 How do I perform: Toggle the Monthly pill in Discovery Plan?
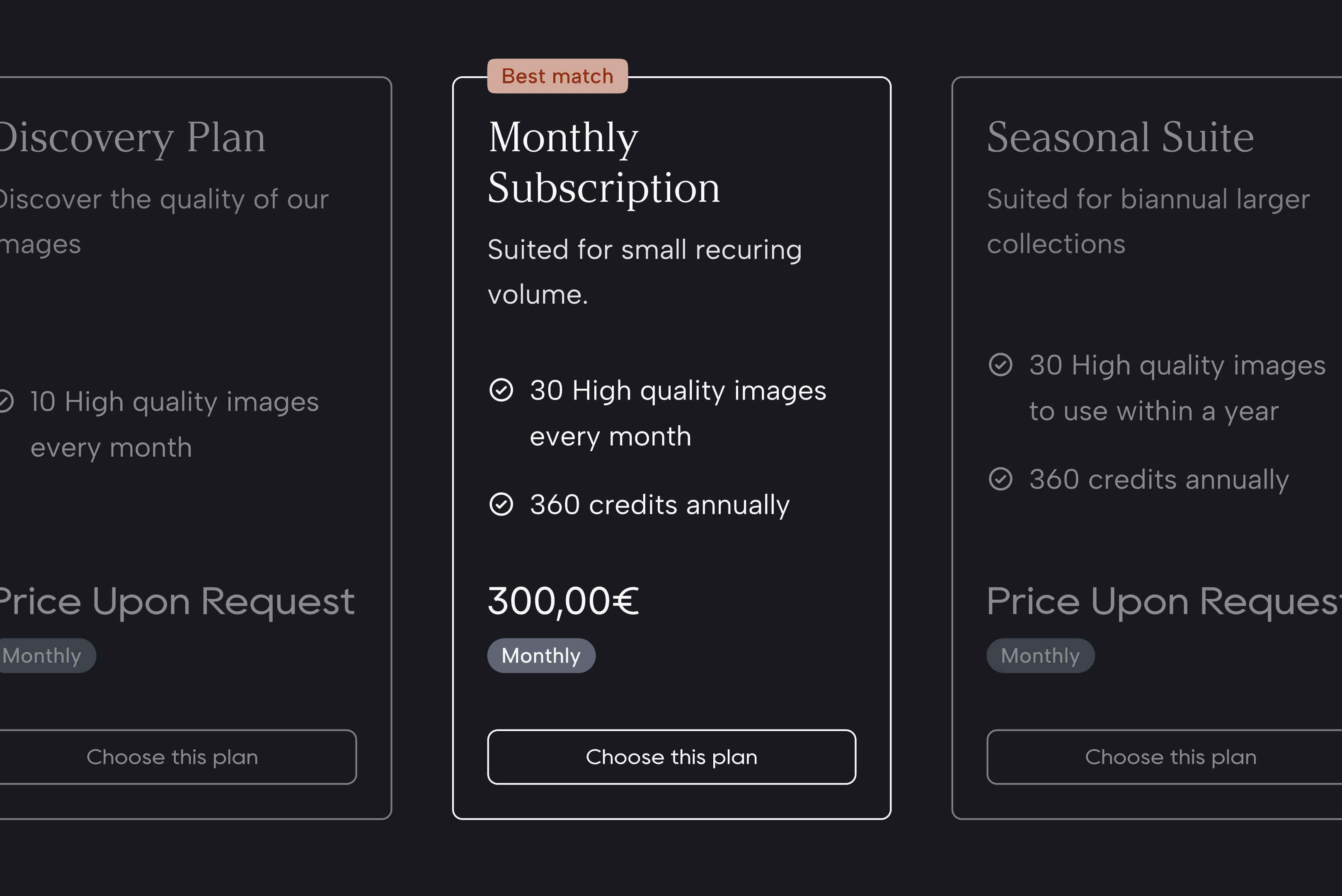[x=43, y=656]
